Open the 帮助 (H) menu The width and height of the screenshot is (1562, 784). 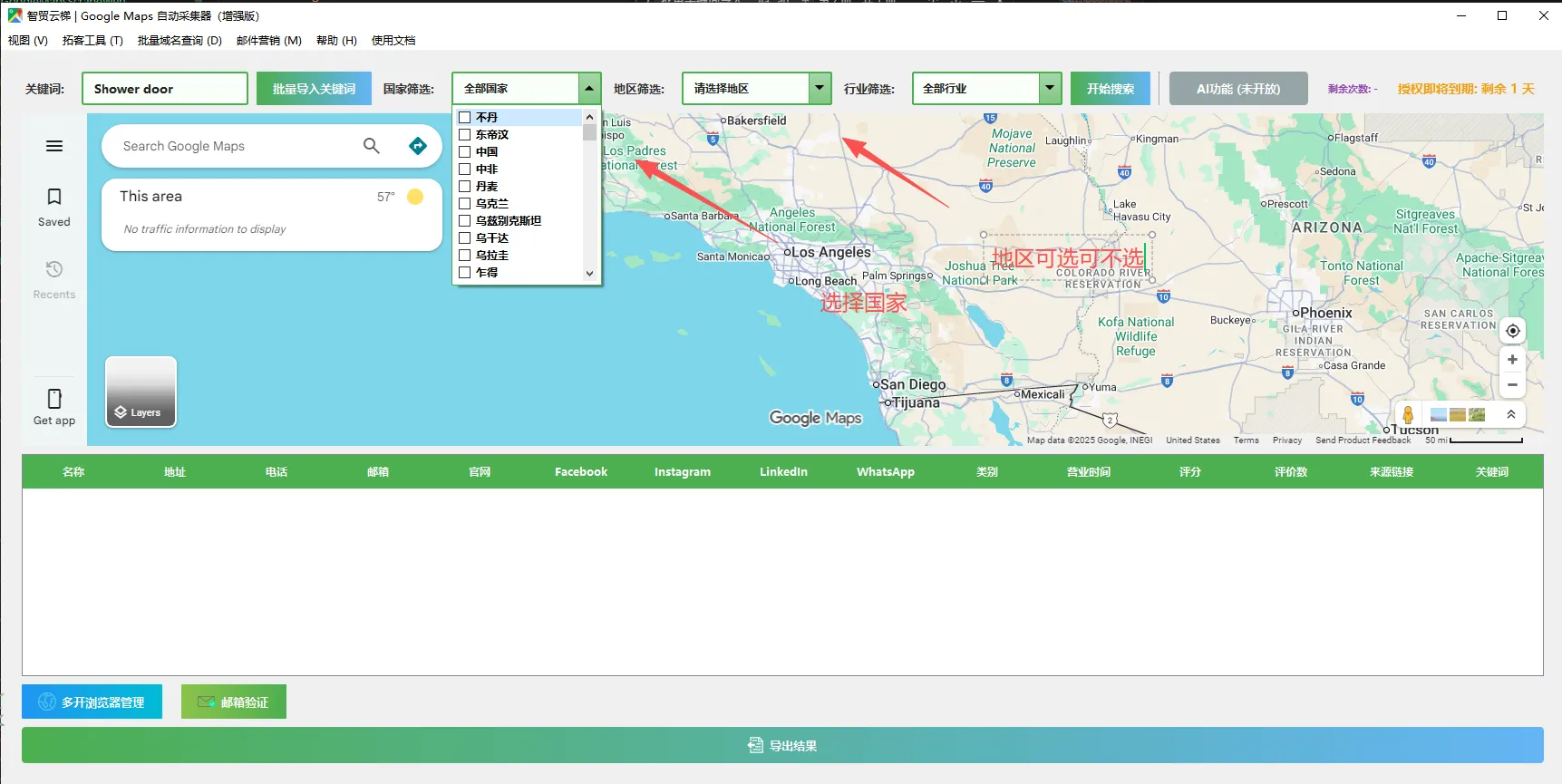point(336,41)
